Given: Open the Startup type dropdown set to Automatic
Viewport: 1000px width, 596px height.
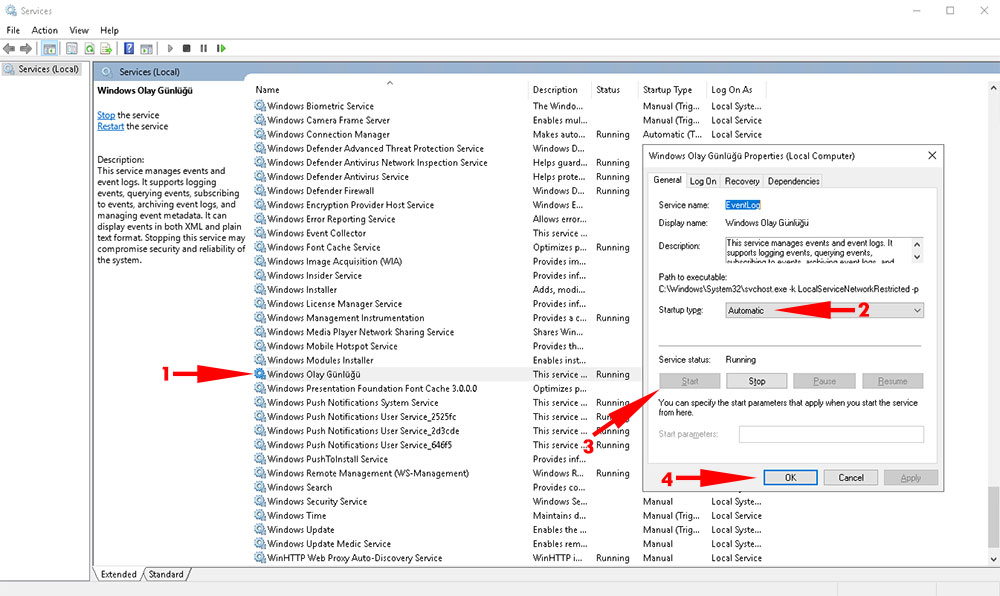Looking at the screenshot, I should [x=824, y=310].
